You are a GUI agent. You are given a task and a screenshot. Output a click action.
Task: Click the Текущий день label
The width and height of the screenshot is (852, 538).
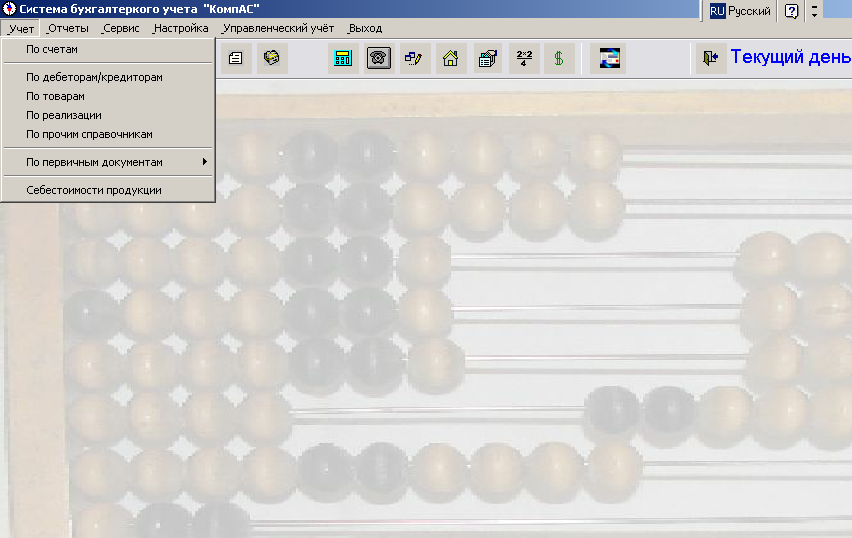point(790,57)
